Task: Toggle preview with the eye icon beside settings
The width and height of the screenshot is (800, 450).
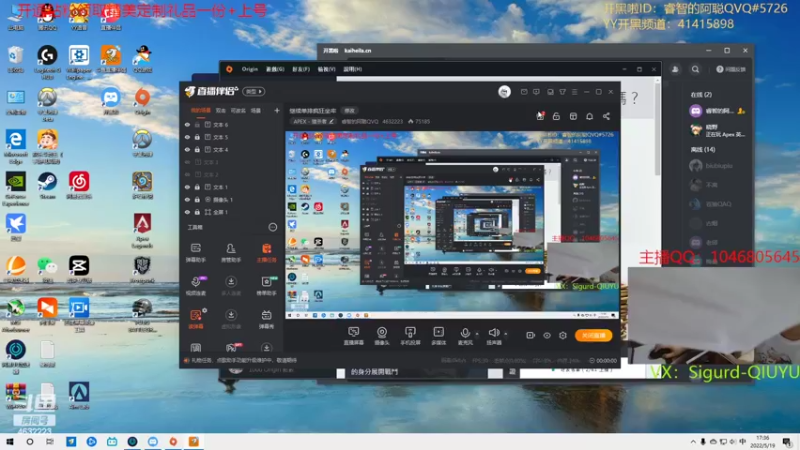Action: click(x=546, y=335)
